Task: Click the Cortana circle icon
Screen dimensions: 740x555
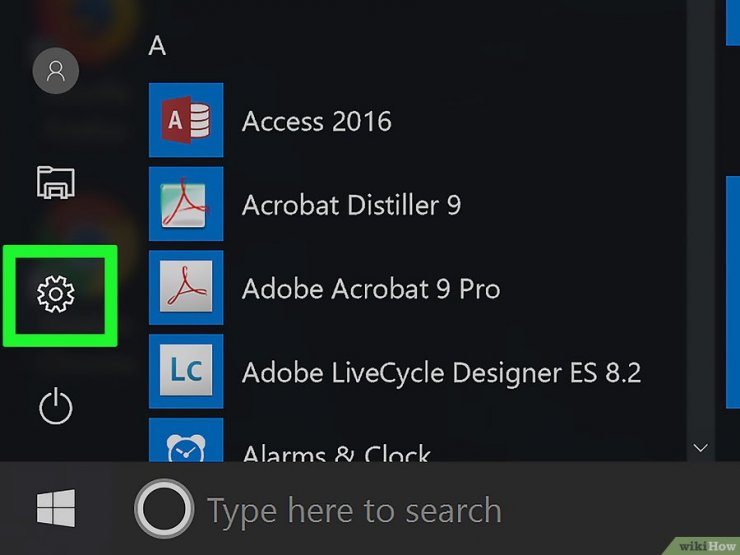Action: pyautogui.click(x=164, y=509)
